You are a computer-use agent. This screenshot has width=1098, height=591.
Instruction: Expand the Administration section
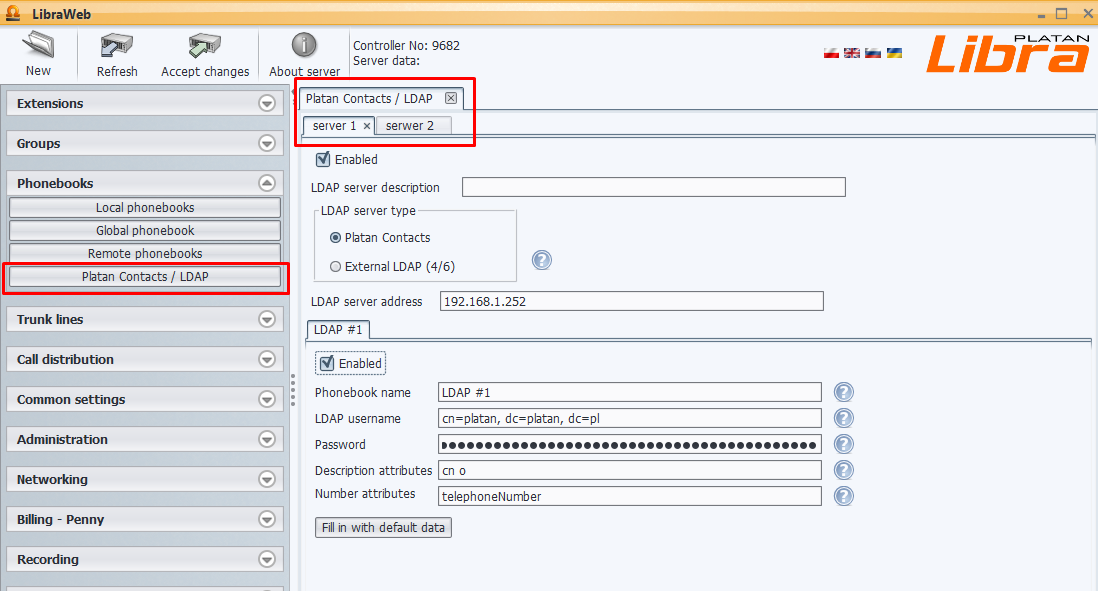coord(267,439)
